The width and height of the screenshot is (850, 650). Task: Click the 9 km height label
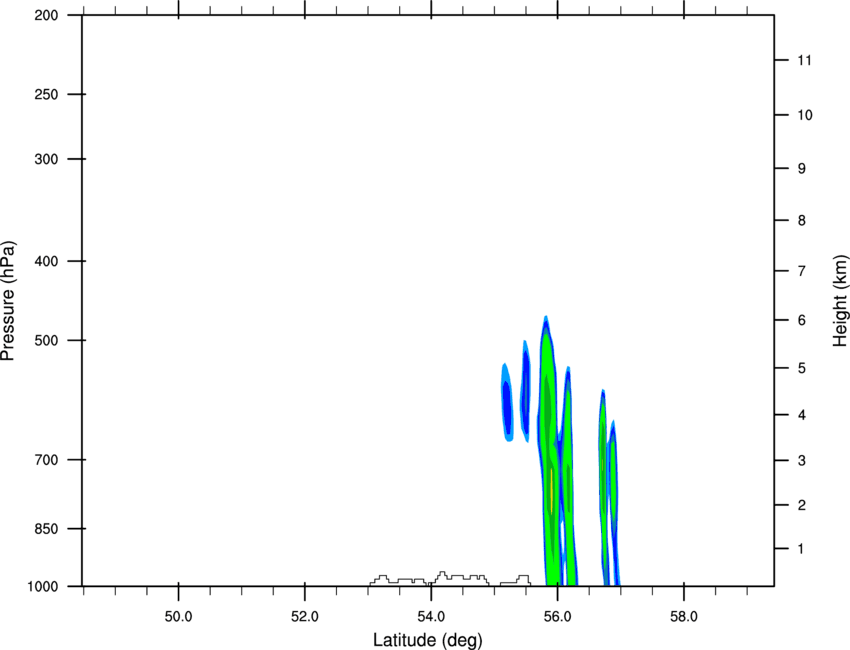point(802,169)
